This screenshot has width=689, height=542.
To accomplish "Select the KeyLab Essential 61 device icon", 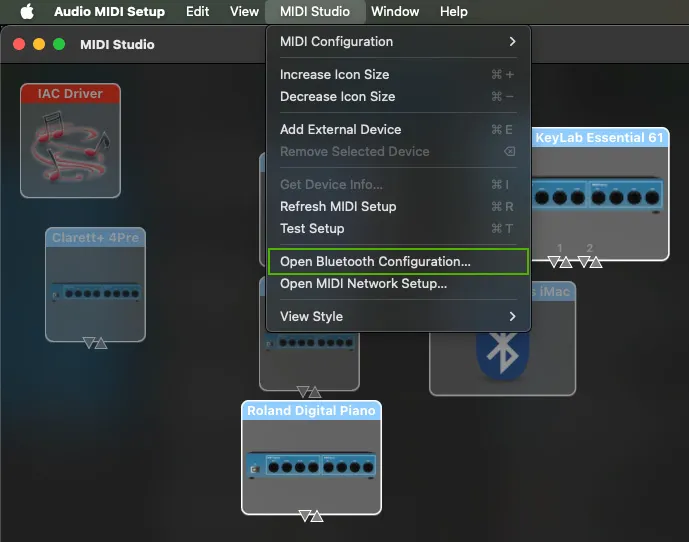I will 600,194.
